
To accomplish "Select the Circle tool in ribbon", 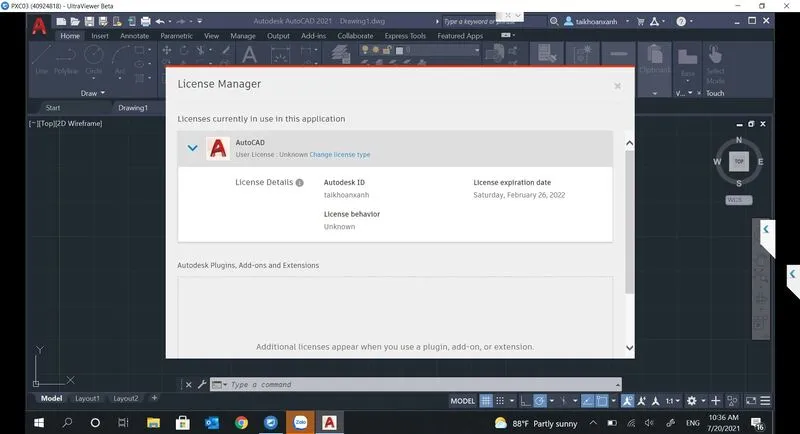I will [93, 60].
